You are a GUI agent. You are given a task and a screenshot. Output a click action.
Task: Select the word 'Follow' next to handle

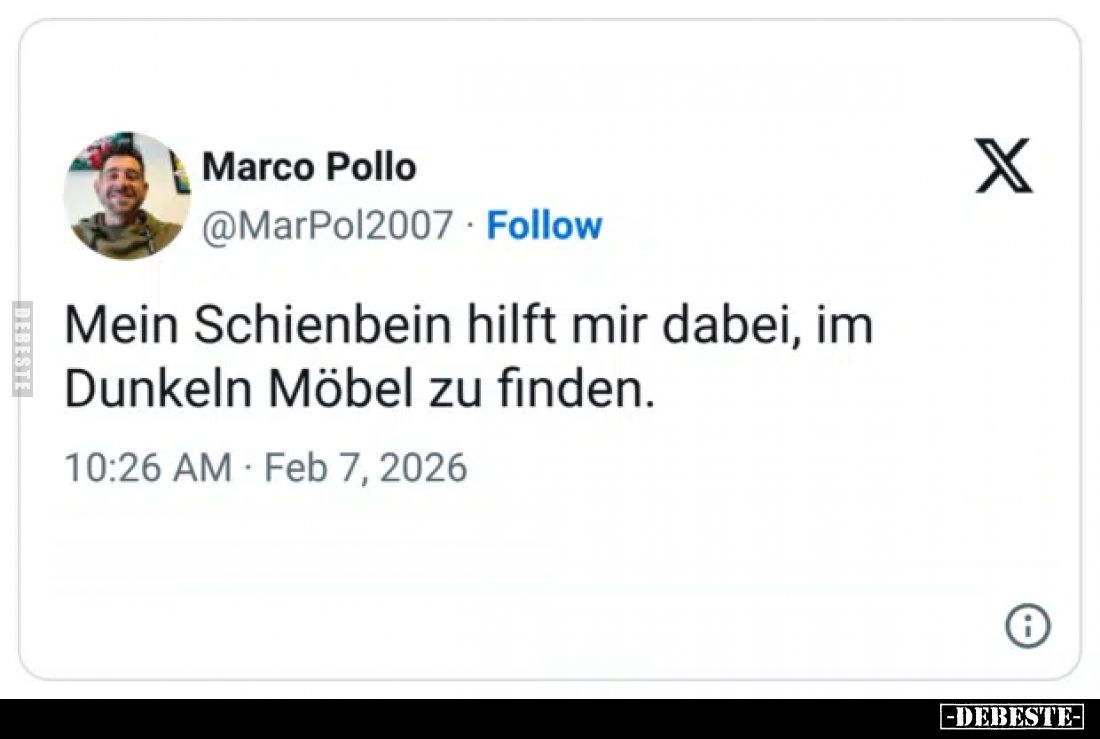point(544,226)
